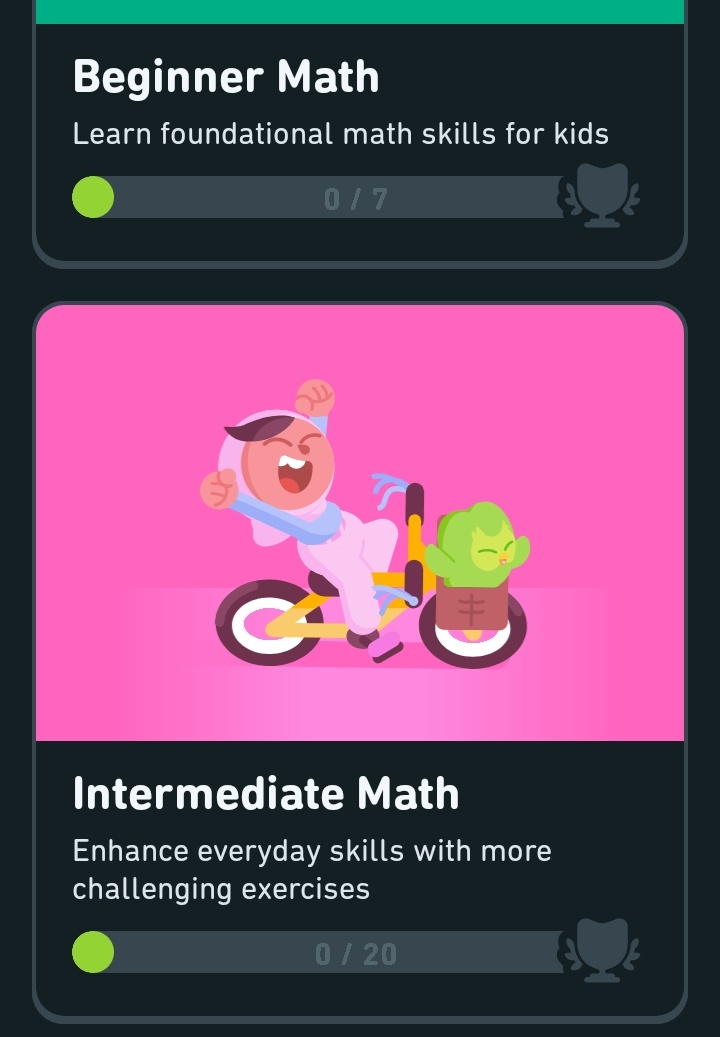Tap the Beginner Math trophy icon

pyautogui.click(x=600, y=195)
